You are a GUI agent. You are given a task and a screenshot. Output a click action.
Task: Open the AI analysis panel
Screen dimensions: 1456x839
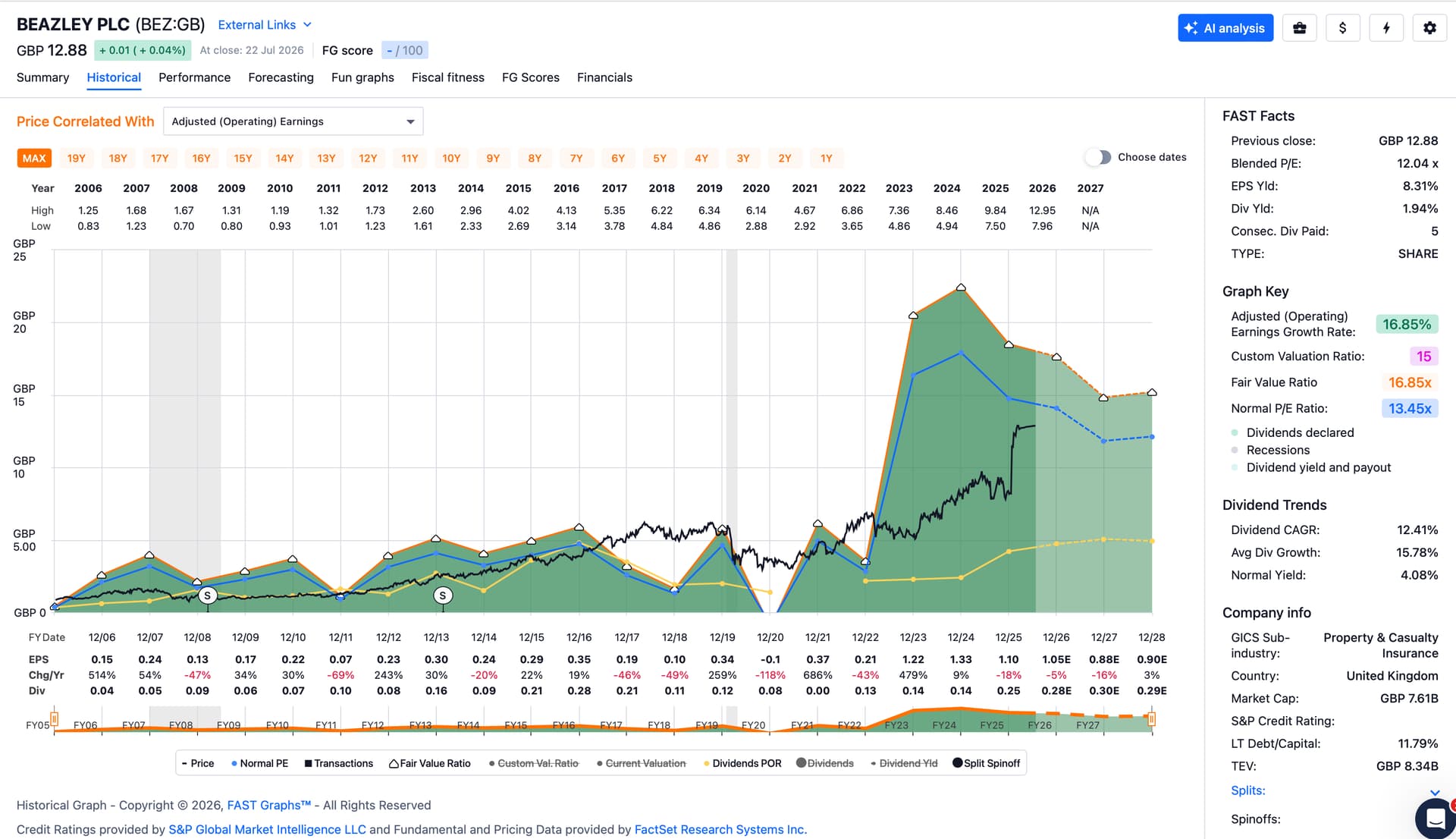[1225, 28]
